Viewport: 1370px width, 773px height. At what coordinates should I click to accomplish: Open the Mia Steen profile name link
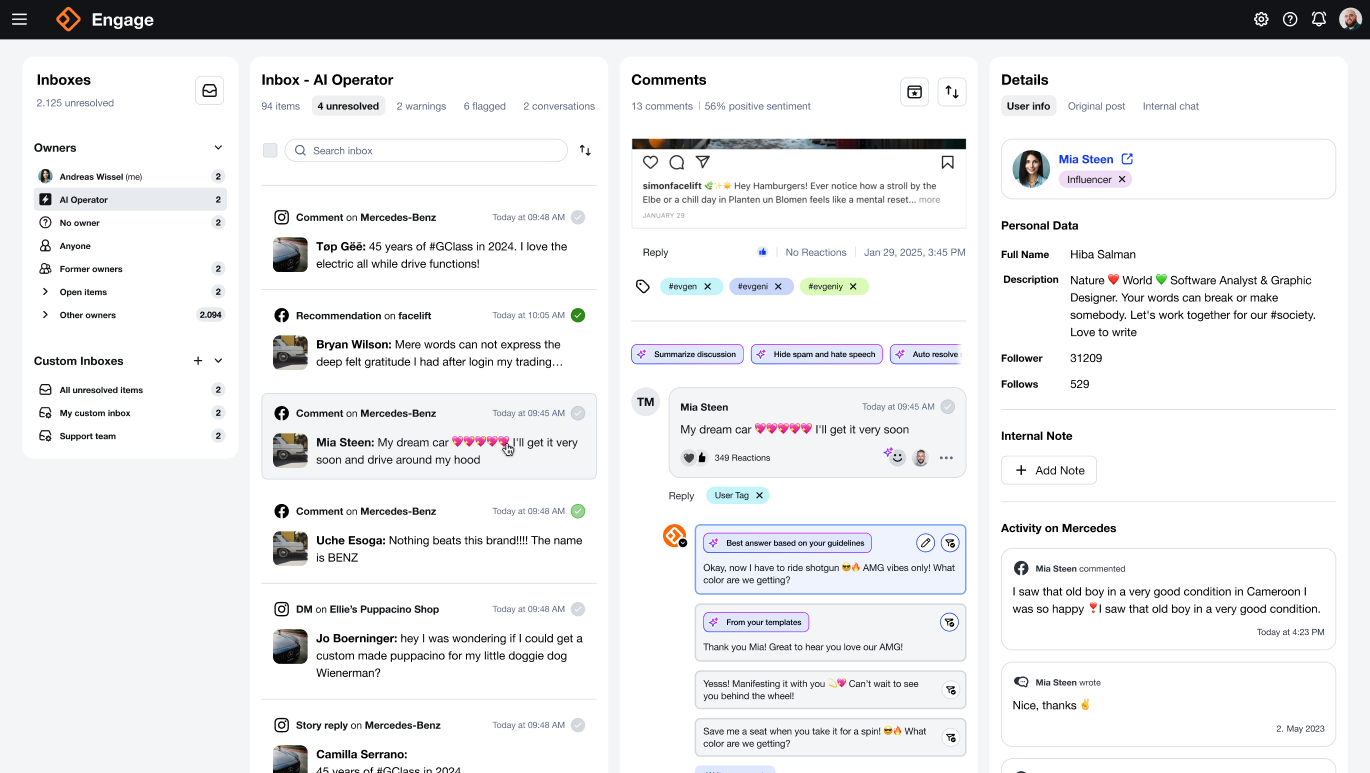(x=1086, y=159)
